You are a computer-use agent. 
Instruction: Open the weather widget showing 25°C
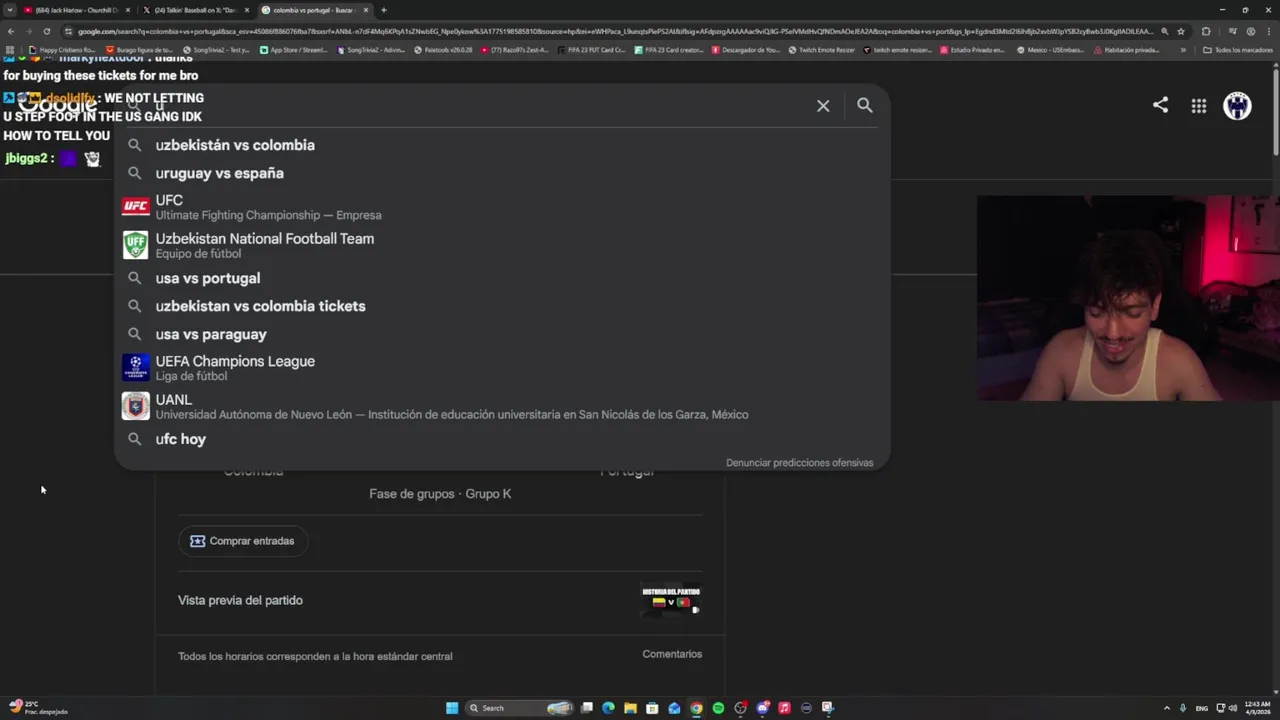[36, 708]
